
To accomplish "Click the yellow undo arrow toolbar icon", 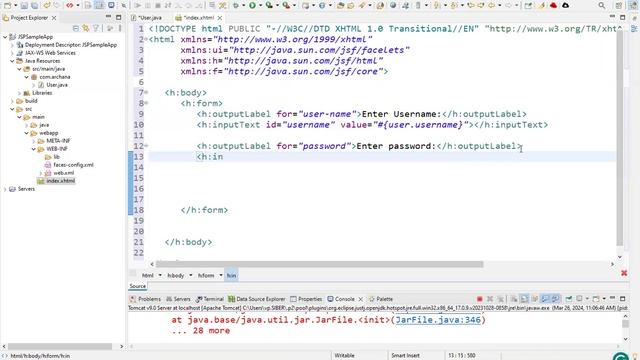I will tap(47, 6).
